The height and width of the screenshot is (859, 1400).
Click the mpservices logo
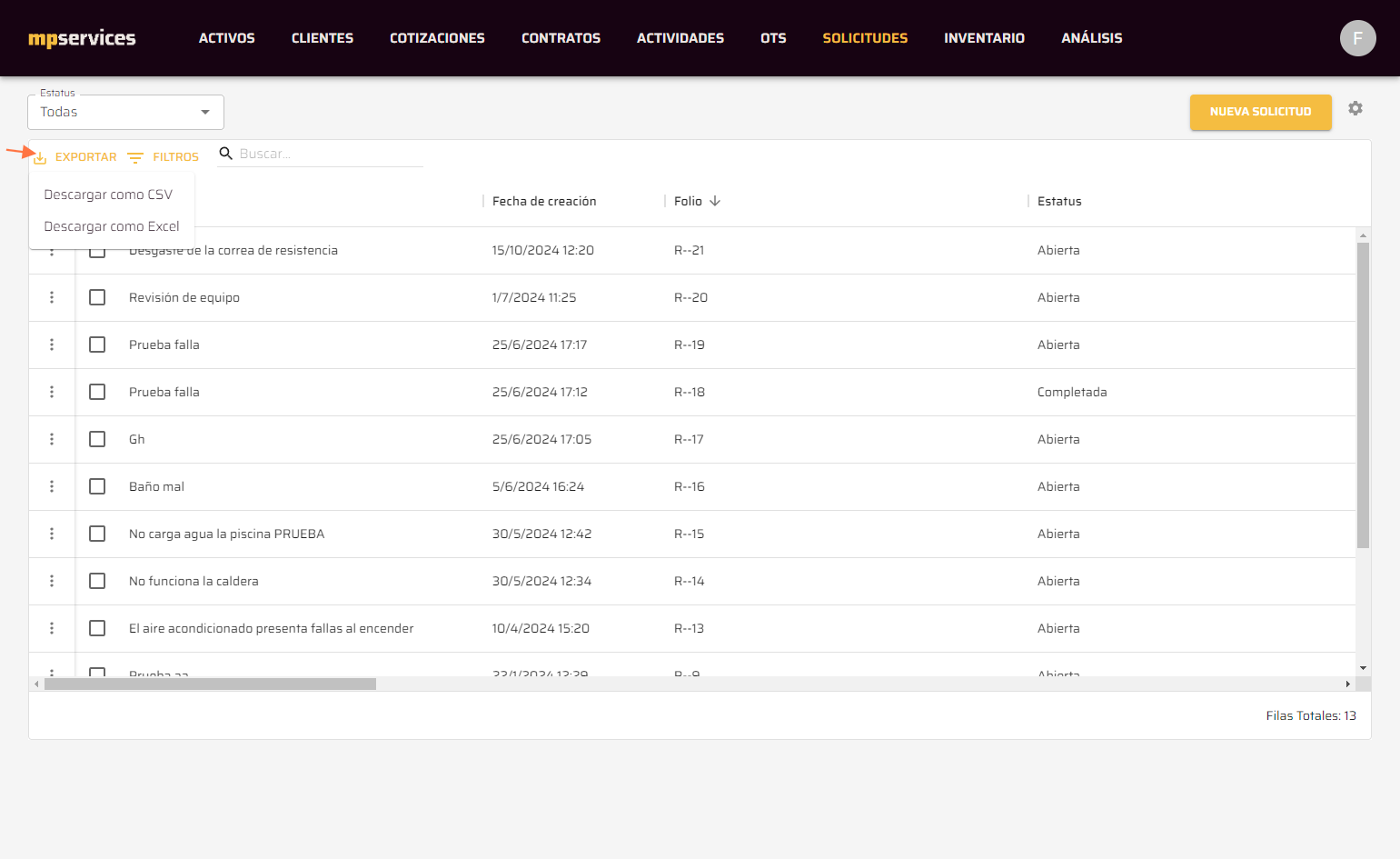click(x=82, y=38)
